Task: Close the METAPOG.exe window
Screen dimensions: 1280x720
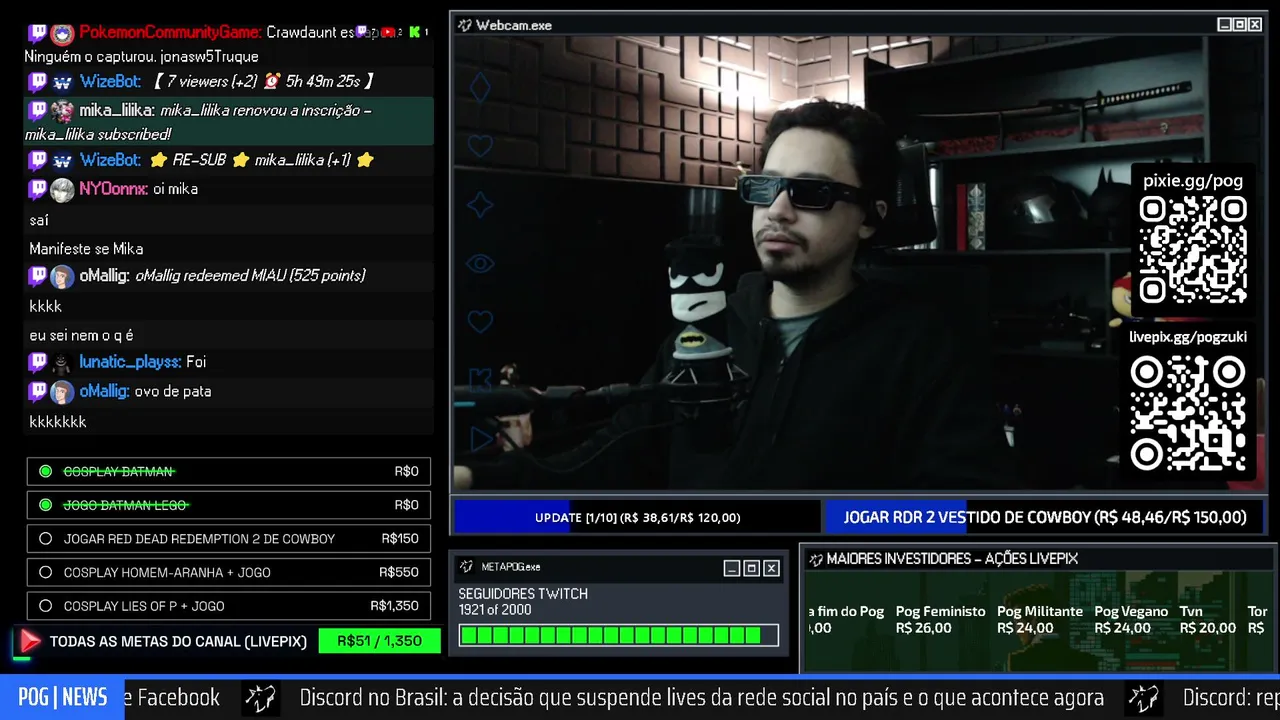Action: (x=771, y=568)
